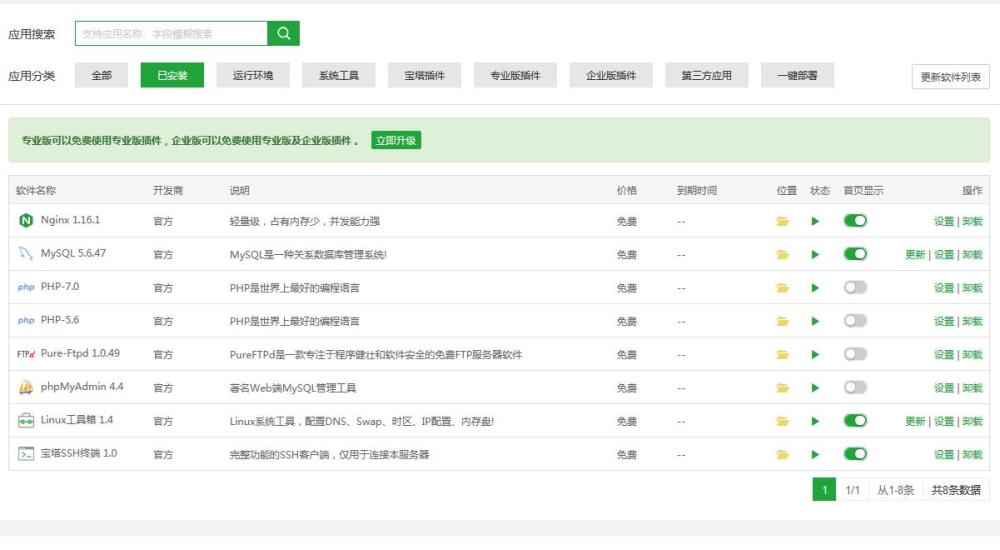Click MySQL status play icon
This screenshot has width=1000, height=550.
tap(815, 255)
